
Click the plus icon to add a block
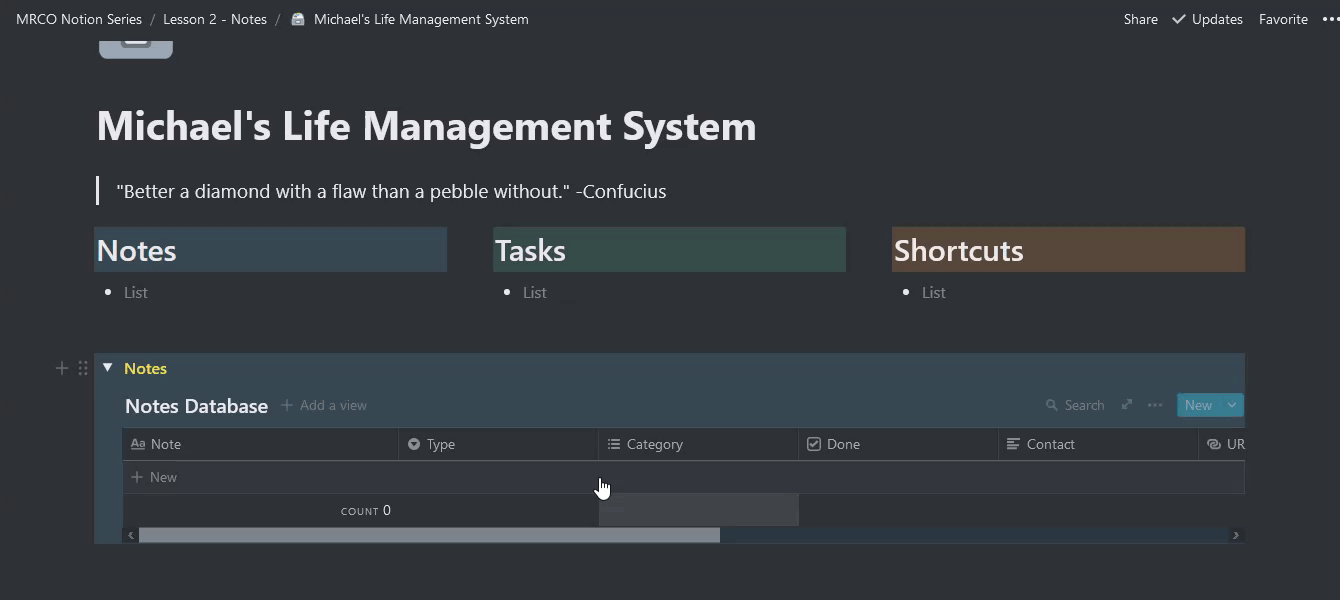(x=62, y=368)
